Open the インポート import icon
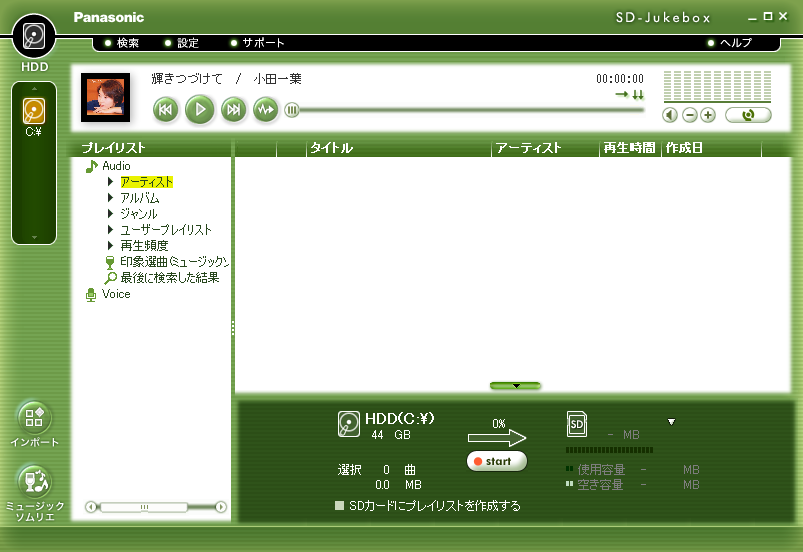Viewport: 803px width, 552px height. click(34, 417)
